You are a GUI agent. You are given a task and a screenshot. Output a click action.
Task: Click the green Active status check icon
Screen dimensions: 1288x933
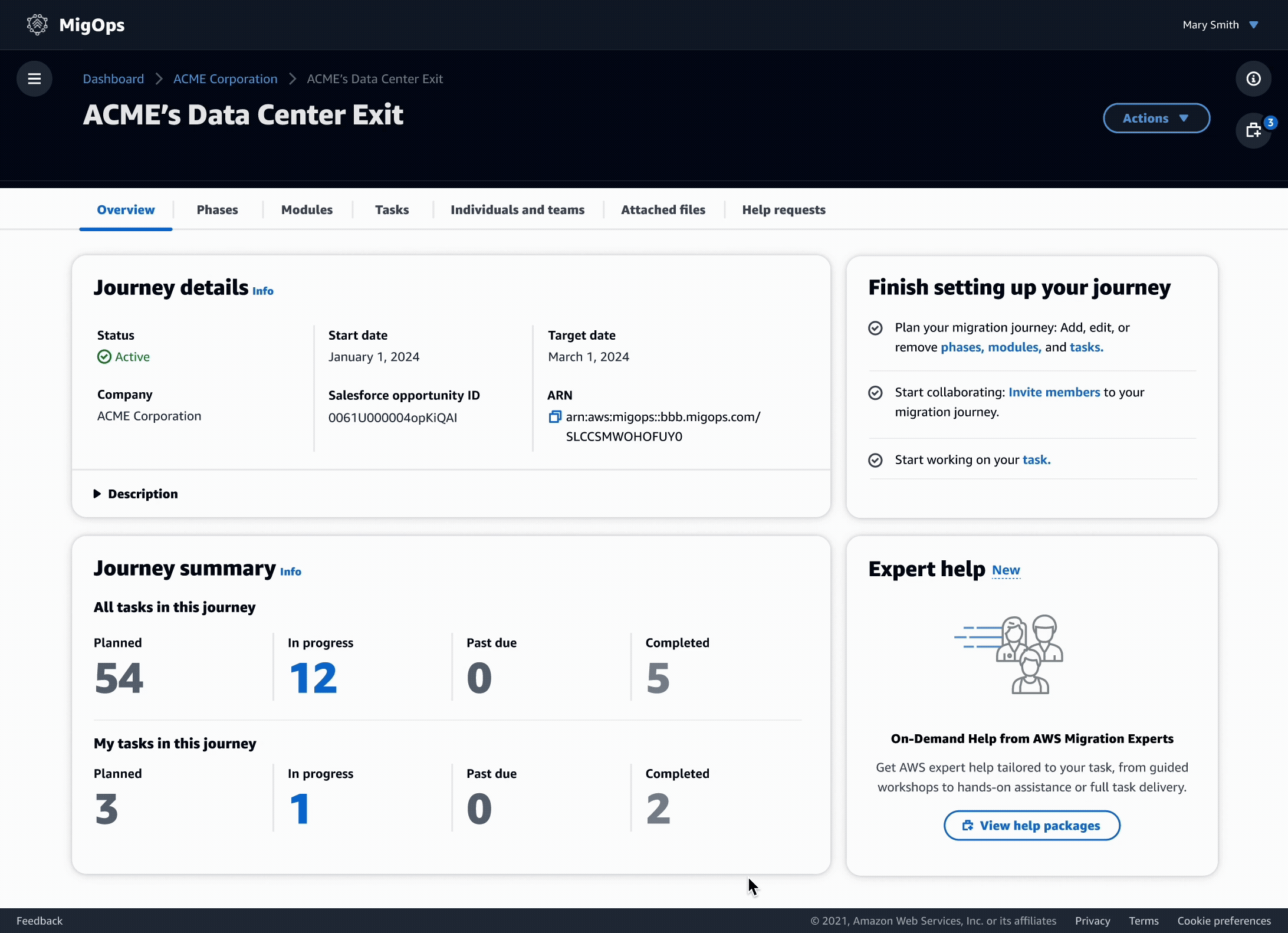pos(104,357)
